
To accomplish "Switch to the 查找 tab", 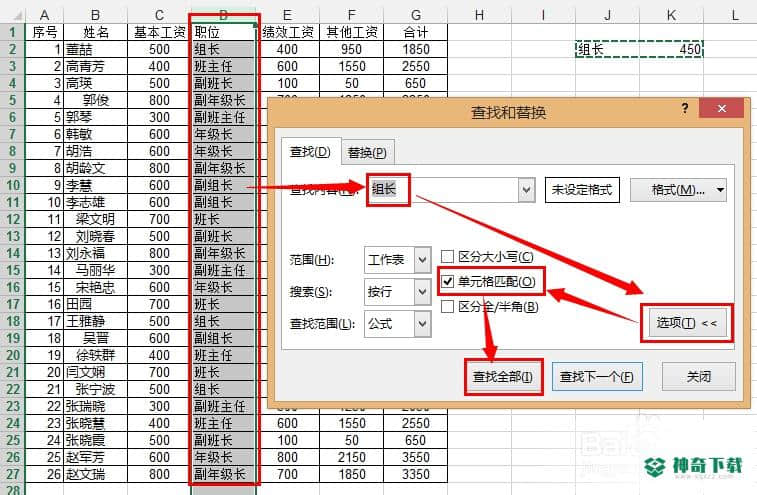I will click(310, 152).
